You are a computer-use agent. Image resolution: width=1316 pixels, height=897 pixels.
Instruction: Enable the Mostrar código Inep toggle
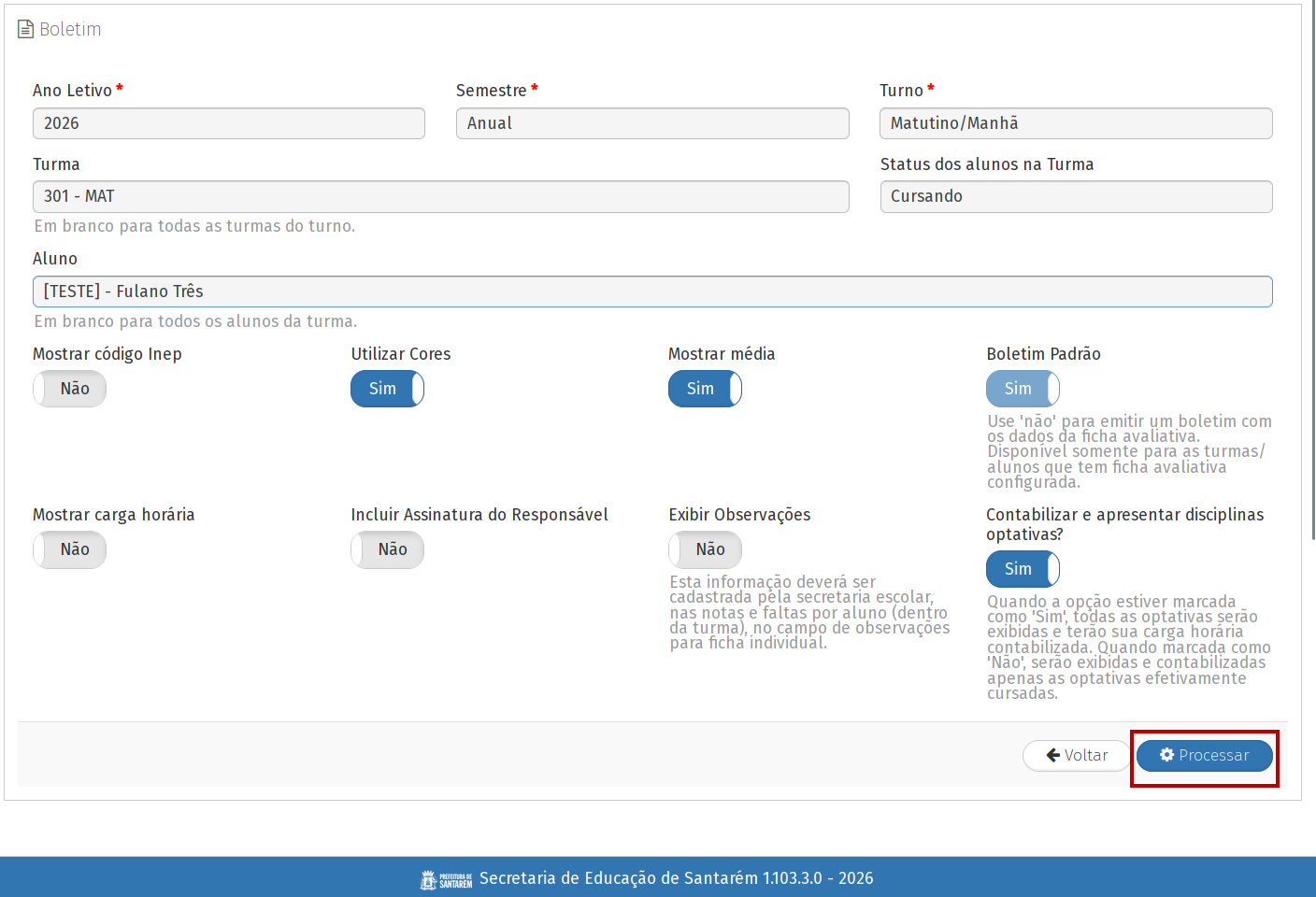70,389
